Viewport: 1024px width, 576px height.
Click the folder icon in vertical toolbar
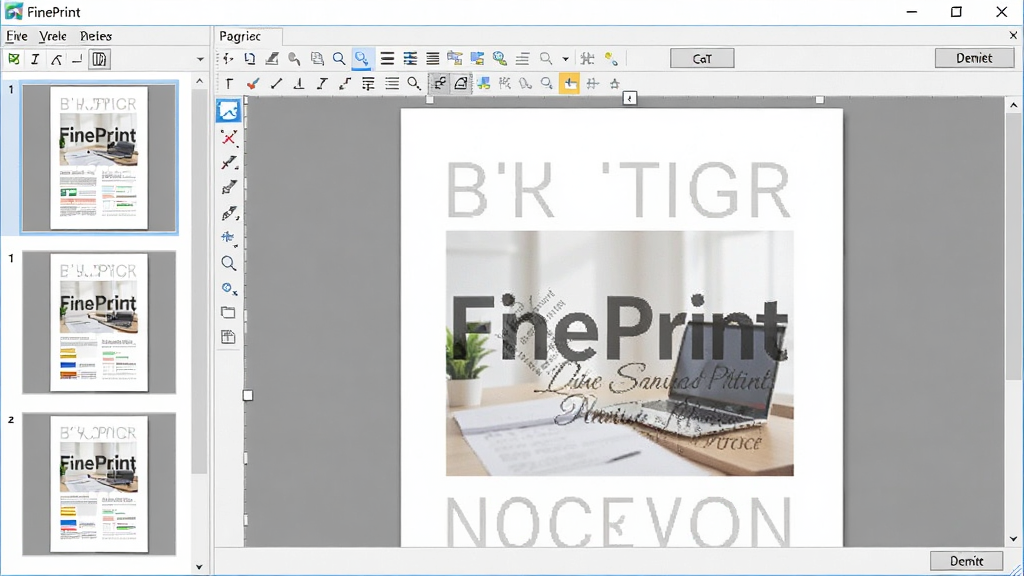coord(228,313)
